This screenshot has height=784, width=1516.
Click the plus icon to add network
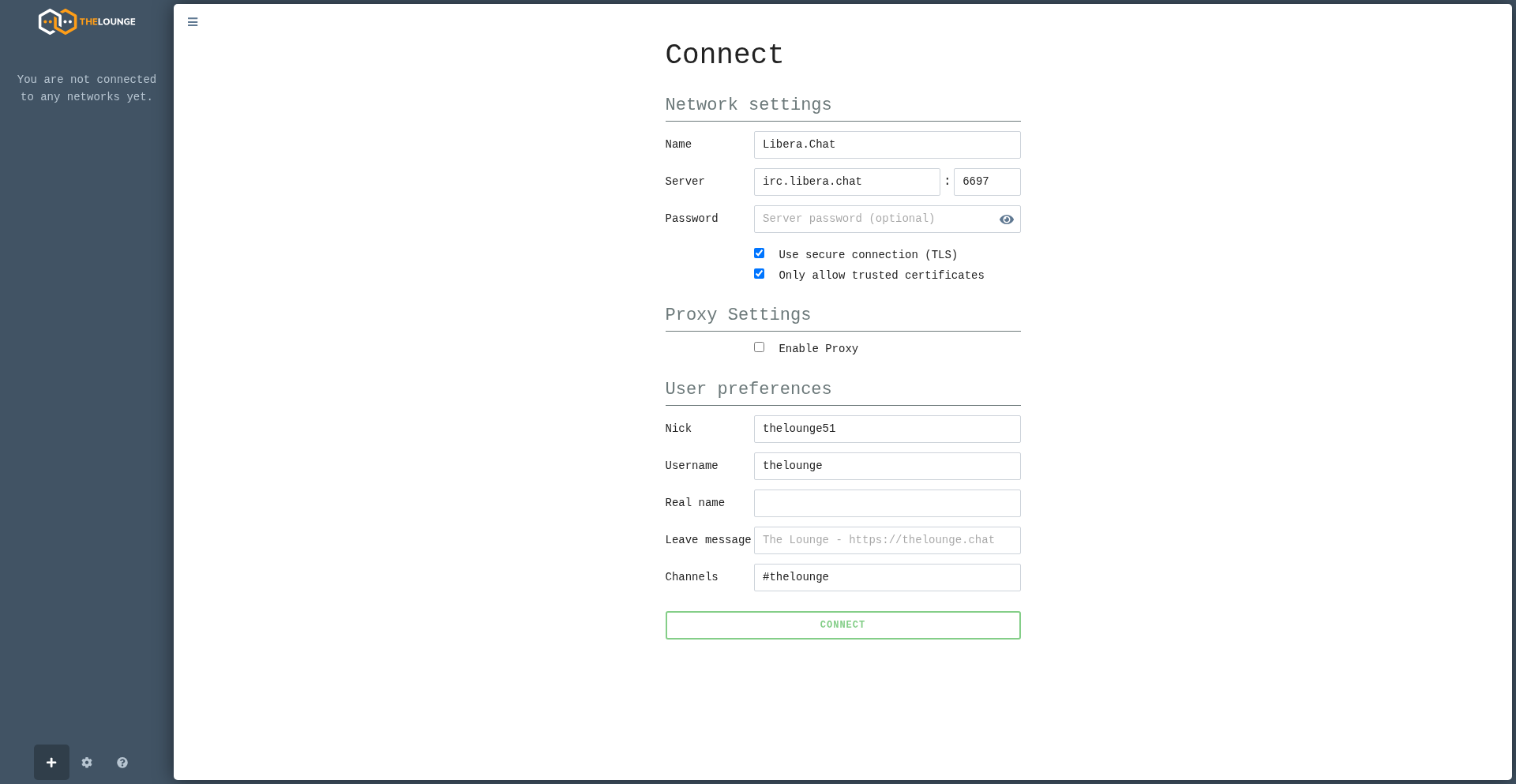tap(51, 763)
